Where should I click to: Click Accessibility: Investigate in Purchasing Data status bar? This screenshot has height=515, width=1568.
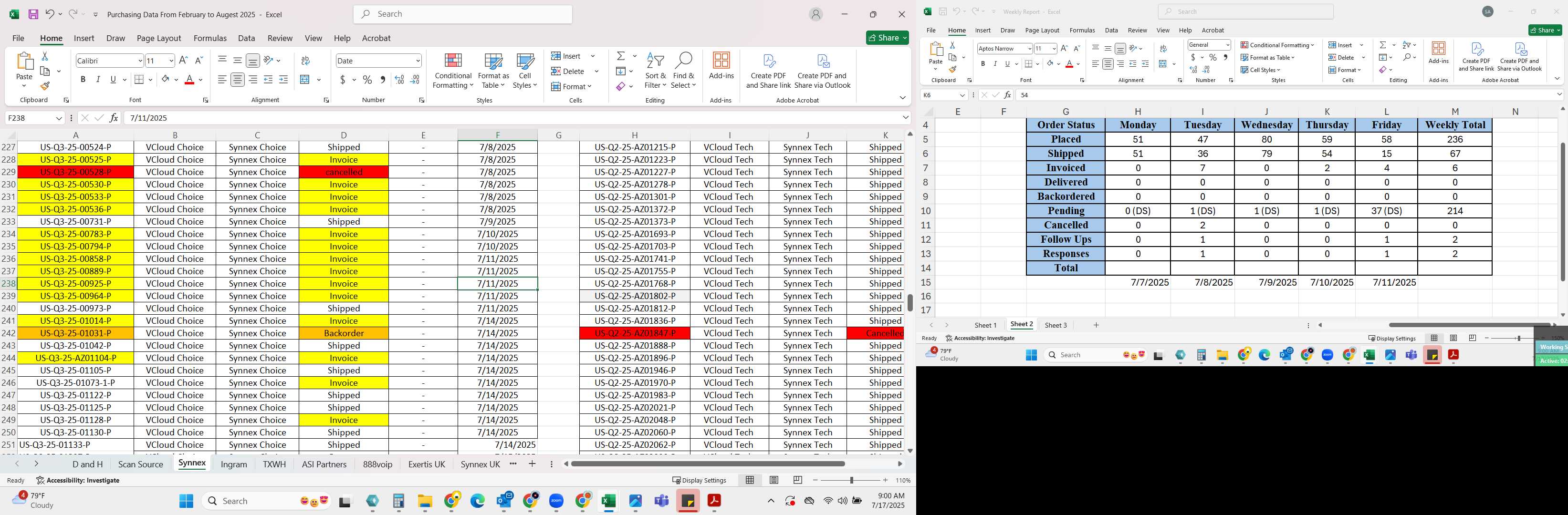click(77, 480)
